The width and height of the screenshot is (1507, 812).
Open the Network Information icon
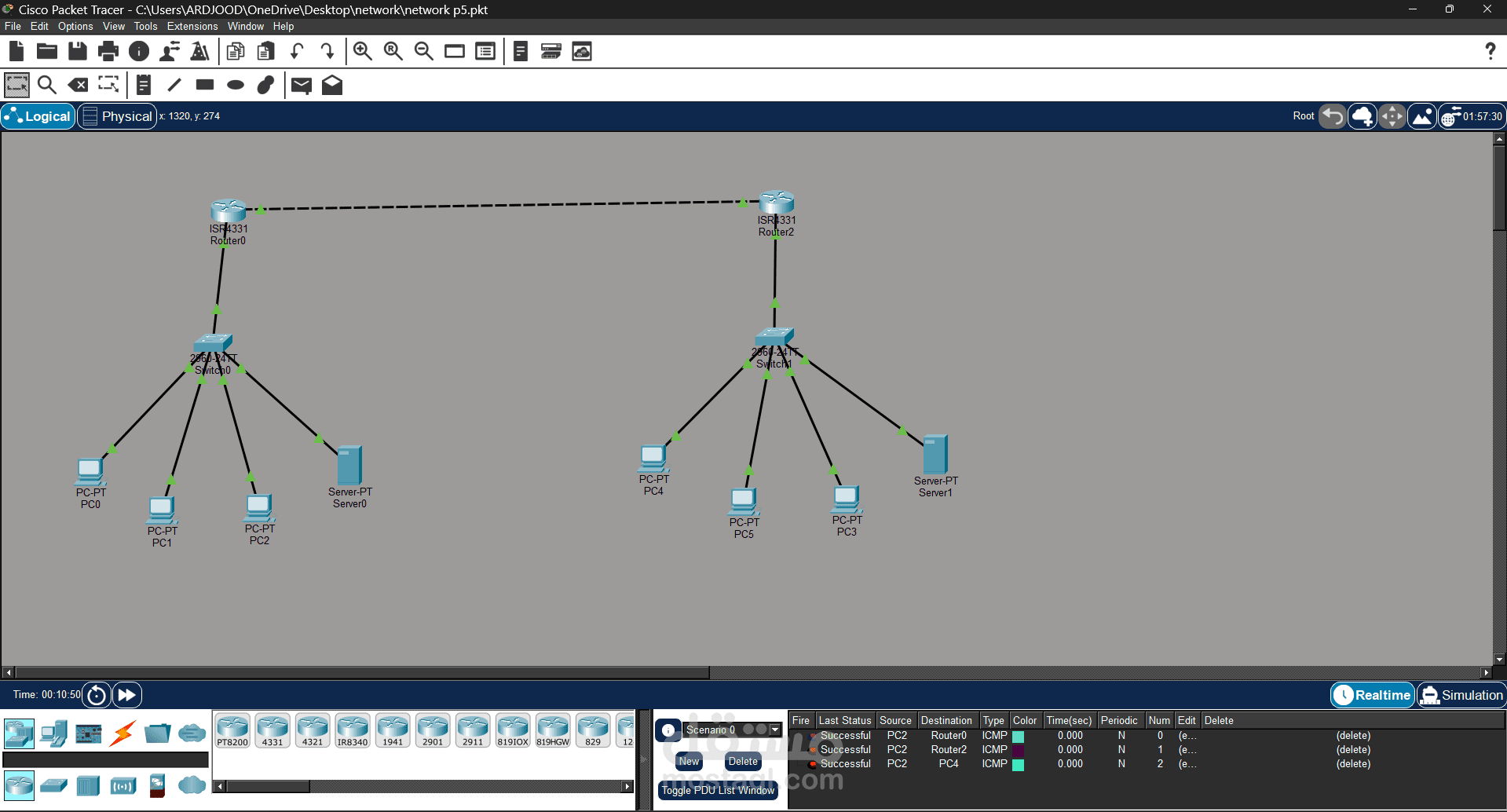click(x=139, y=52)
